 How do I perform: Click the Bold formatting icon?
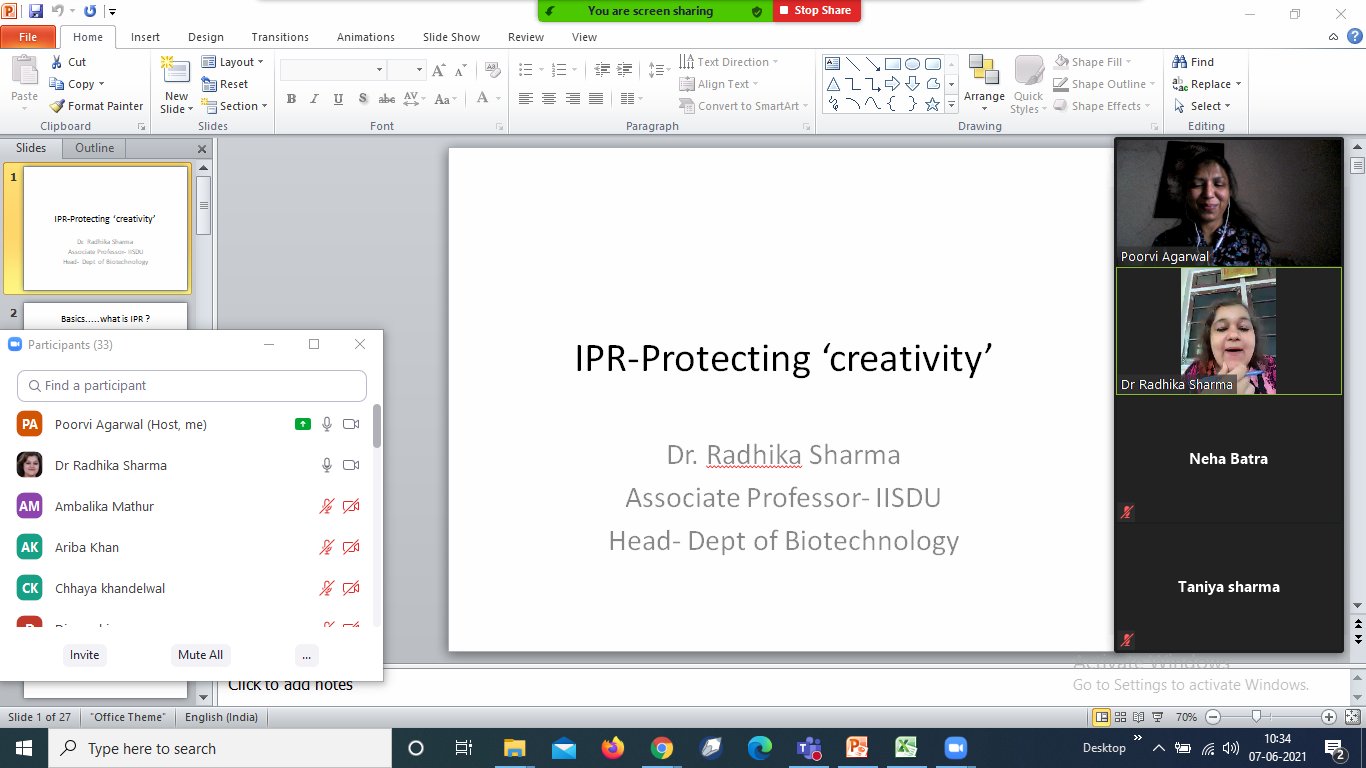tap(291, 99)
